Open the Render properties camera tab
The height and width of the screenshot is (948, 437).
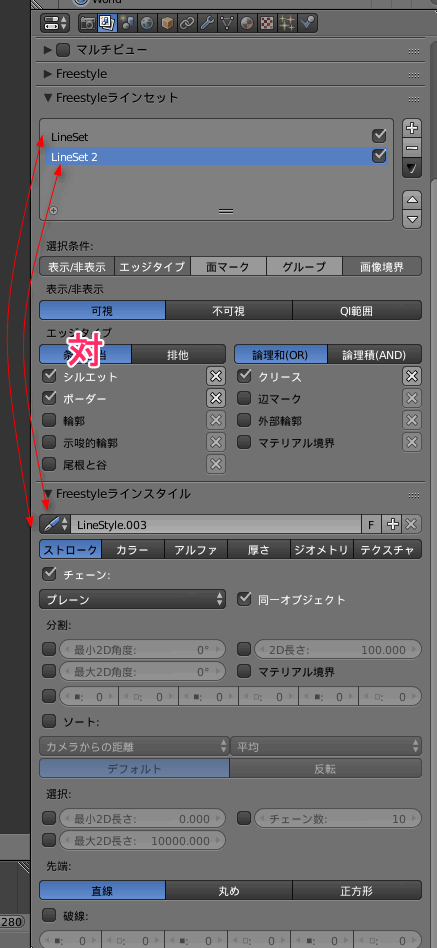pyautogui.click(x=88, y=23)
